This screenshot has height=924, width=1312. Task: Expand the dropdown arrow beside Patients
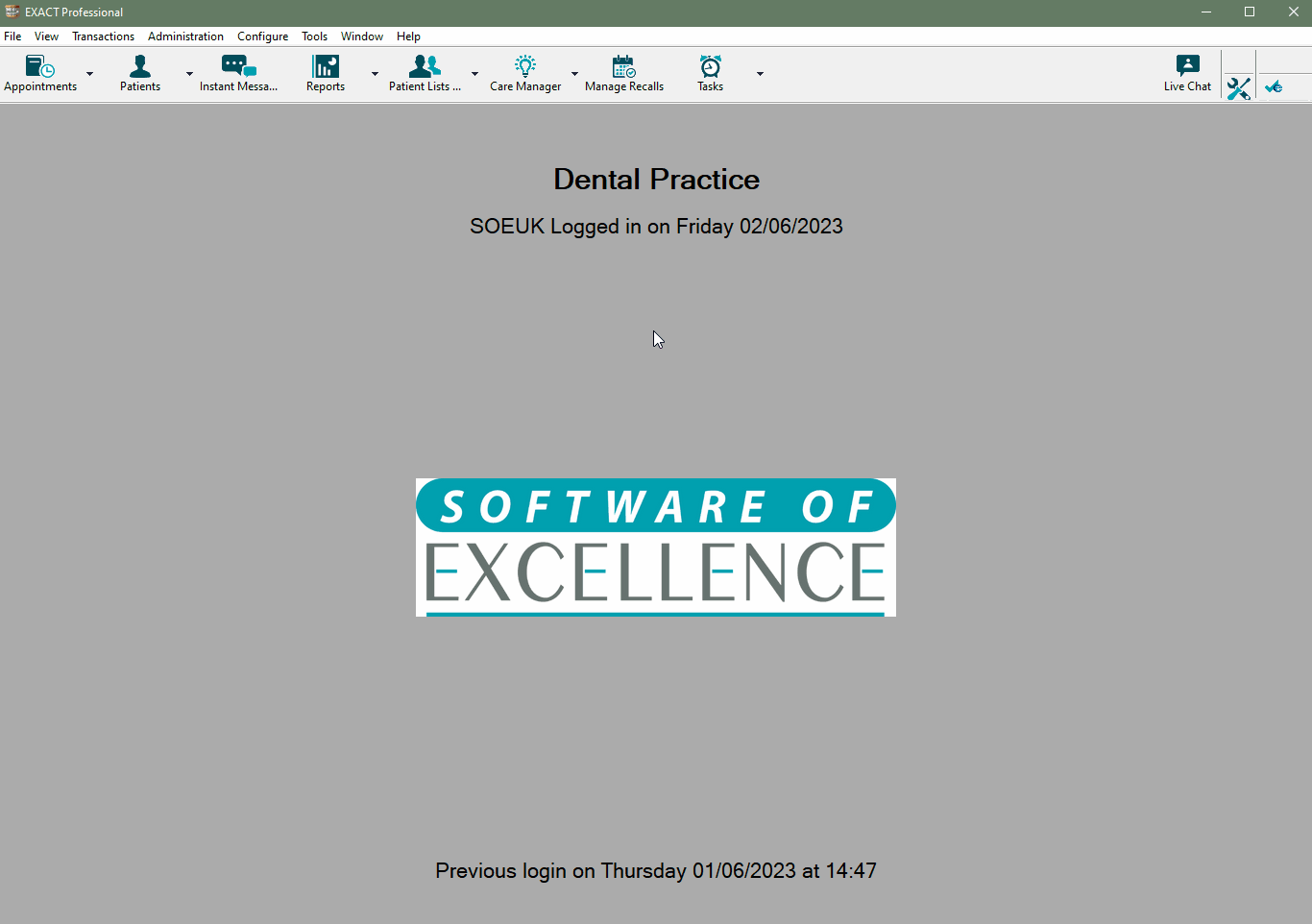click(x=189, y=74)
